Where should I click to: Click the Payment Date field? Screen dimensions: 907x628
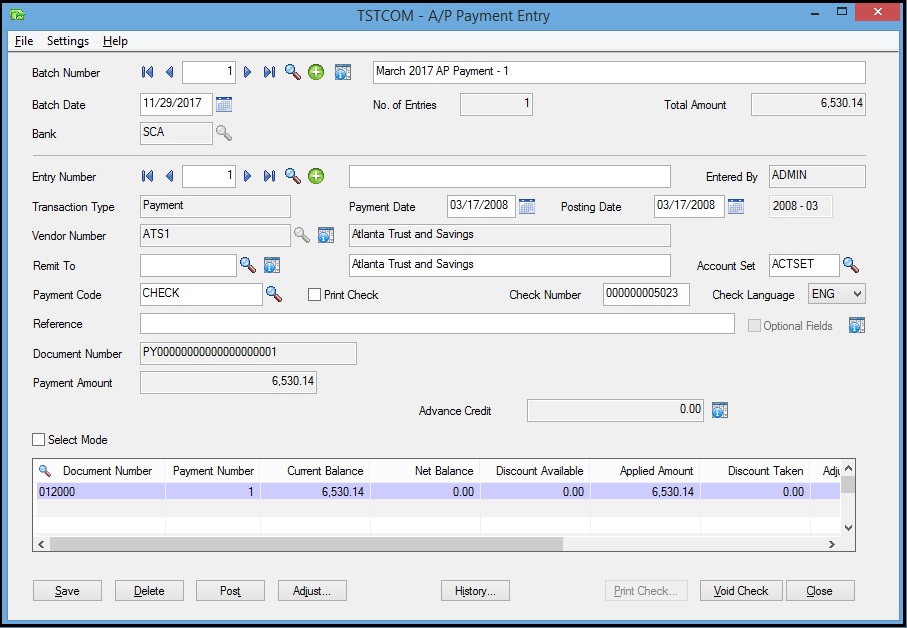click(x=481, y=206)
